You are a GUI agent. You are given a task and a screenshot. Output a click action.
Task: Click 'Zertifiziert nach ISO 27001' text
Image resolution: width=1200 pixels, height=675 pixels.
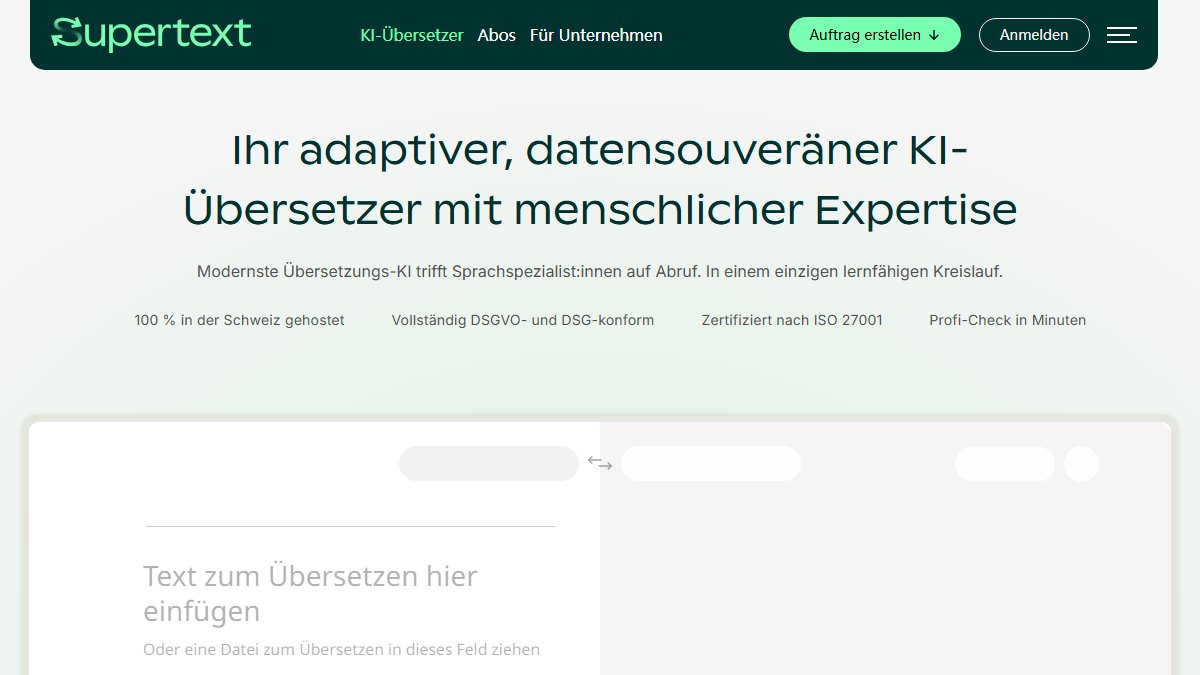[792, 320]
